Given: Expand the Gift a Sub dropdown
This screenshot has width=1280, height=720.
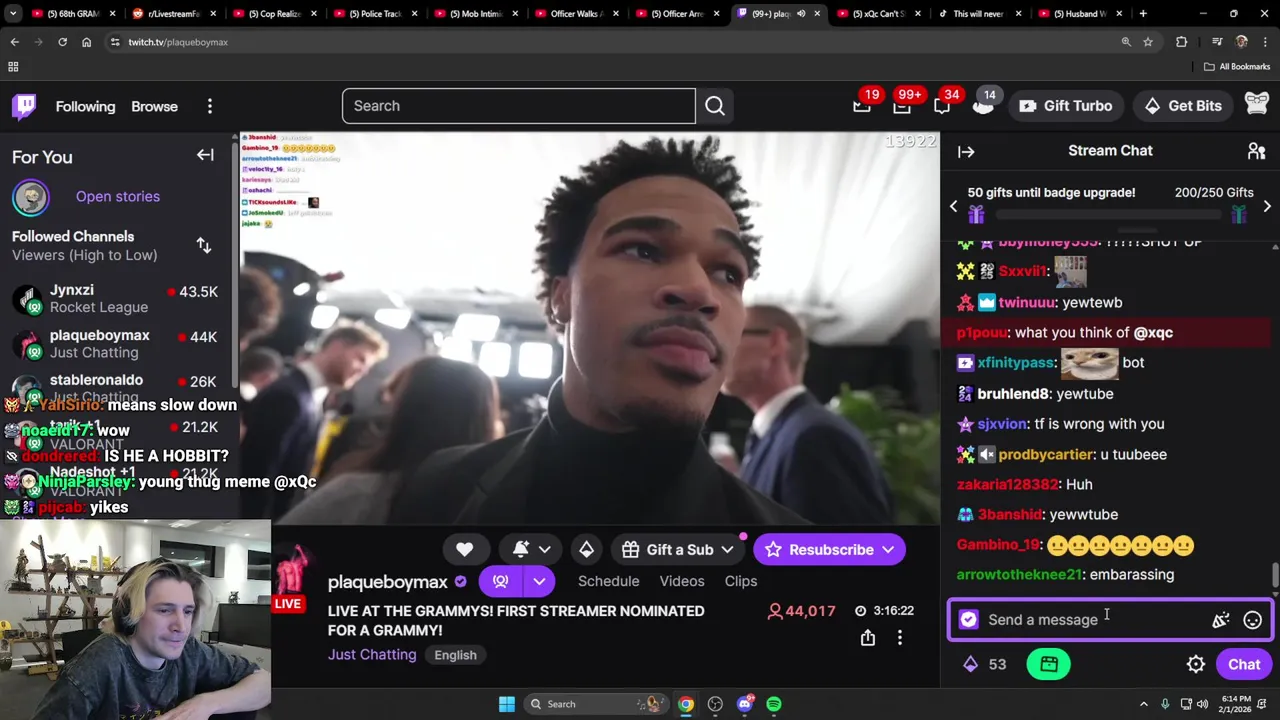Looking at the screenshot, I should [x=727, y=549].
